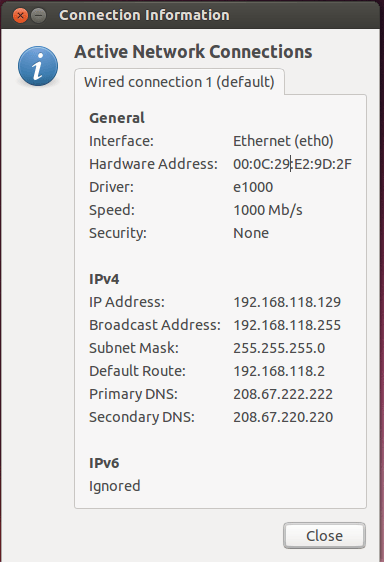Select the e1000 driver value
The width and height of the screenshot is (384, 562).
(x=253, y=187)
